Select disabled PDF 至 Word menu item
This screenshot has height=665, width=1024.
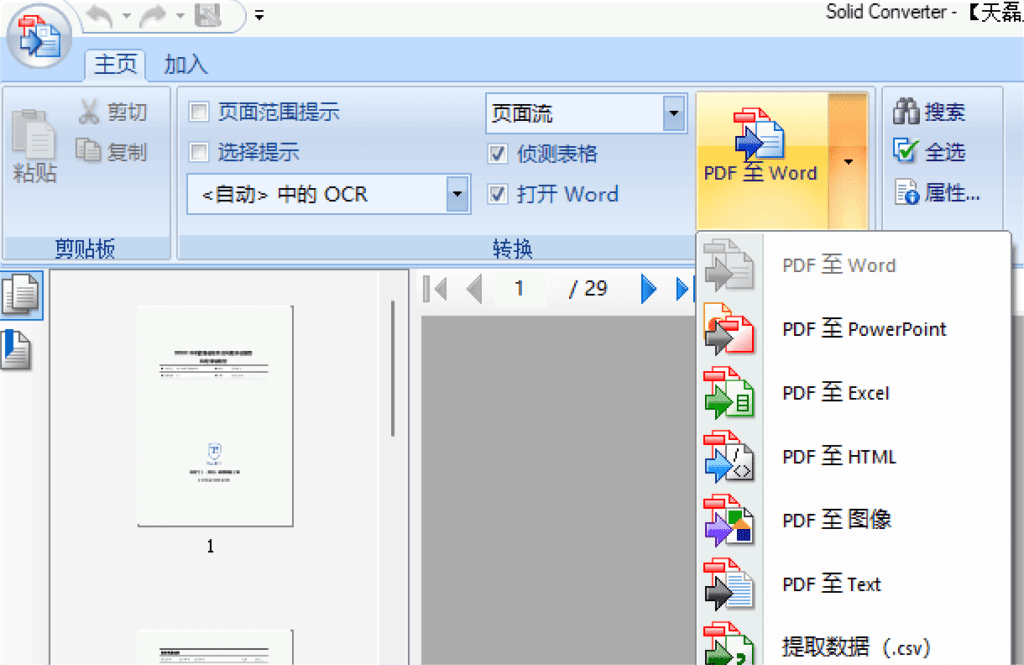click(854, 265)
